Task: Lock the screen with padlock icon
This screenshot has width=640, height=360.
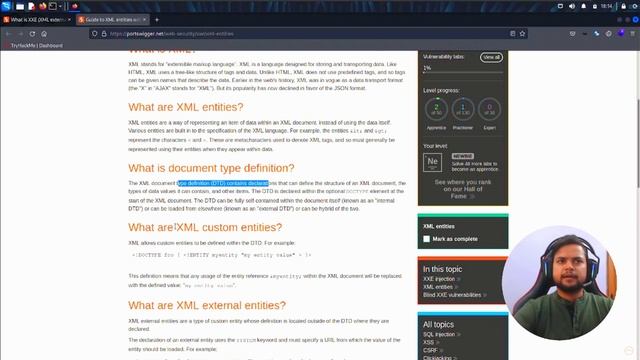Action: [624, 6]
